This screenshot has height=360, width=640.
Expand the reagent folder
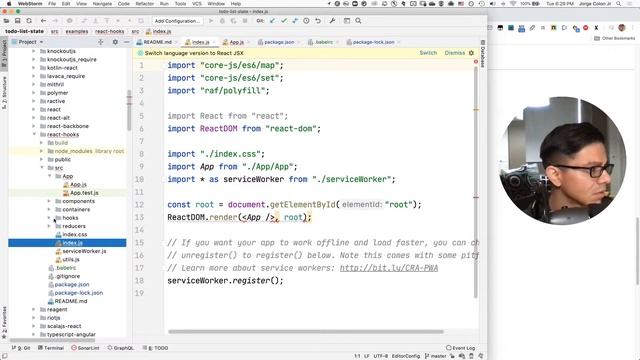34,309
